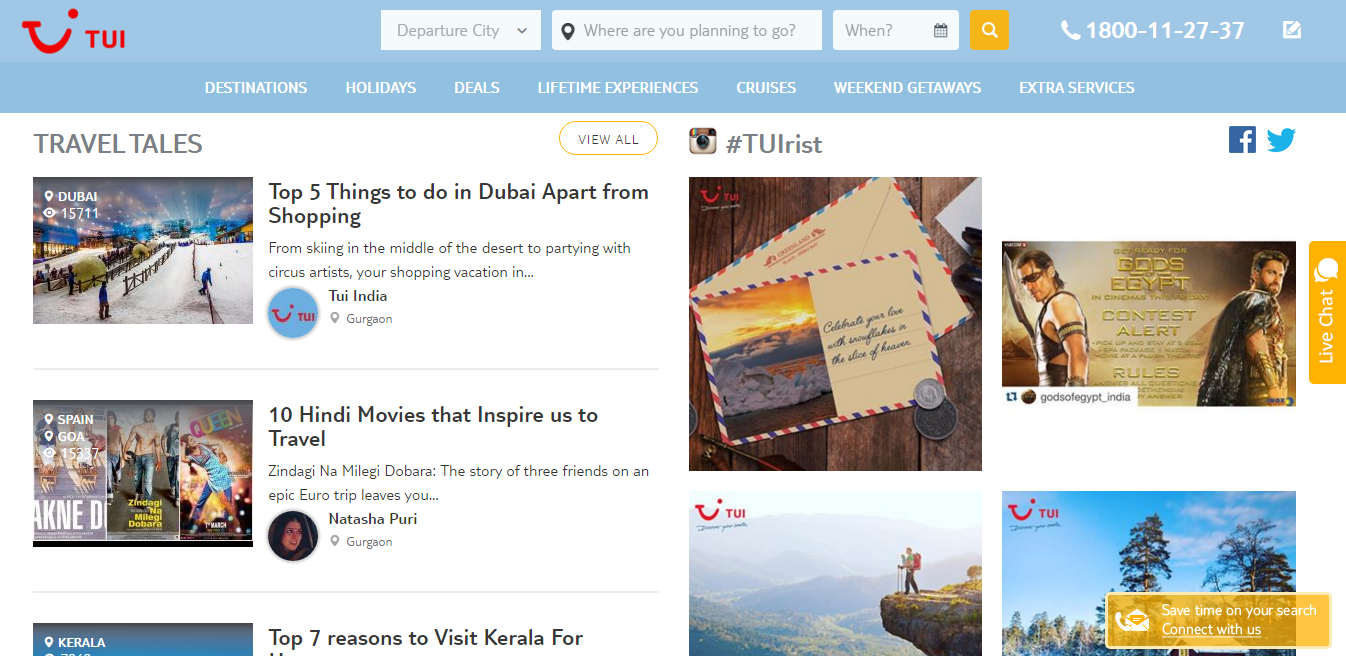The height and width of the screenshot is (656, 1346).
Task: Open the Extra Services menu
Action: point(1077,88)
